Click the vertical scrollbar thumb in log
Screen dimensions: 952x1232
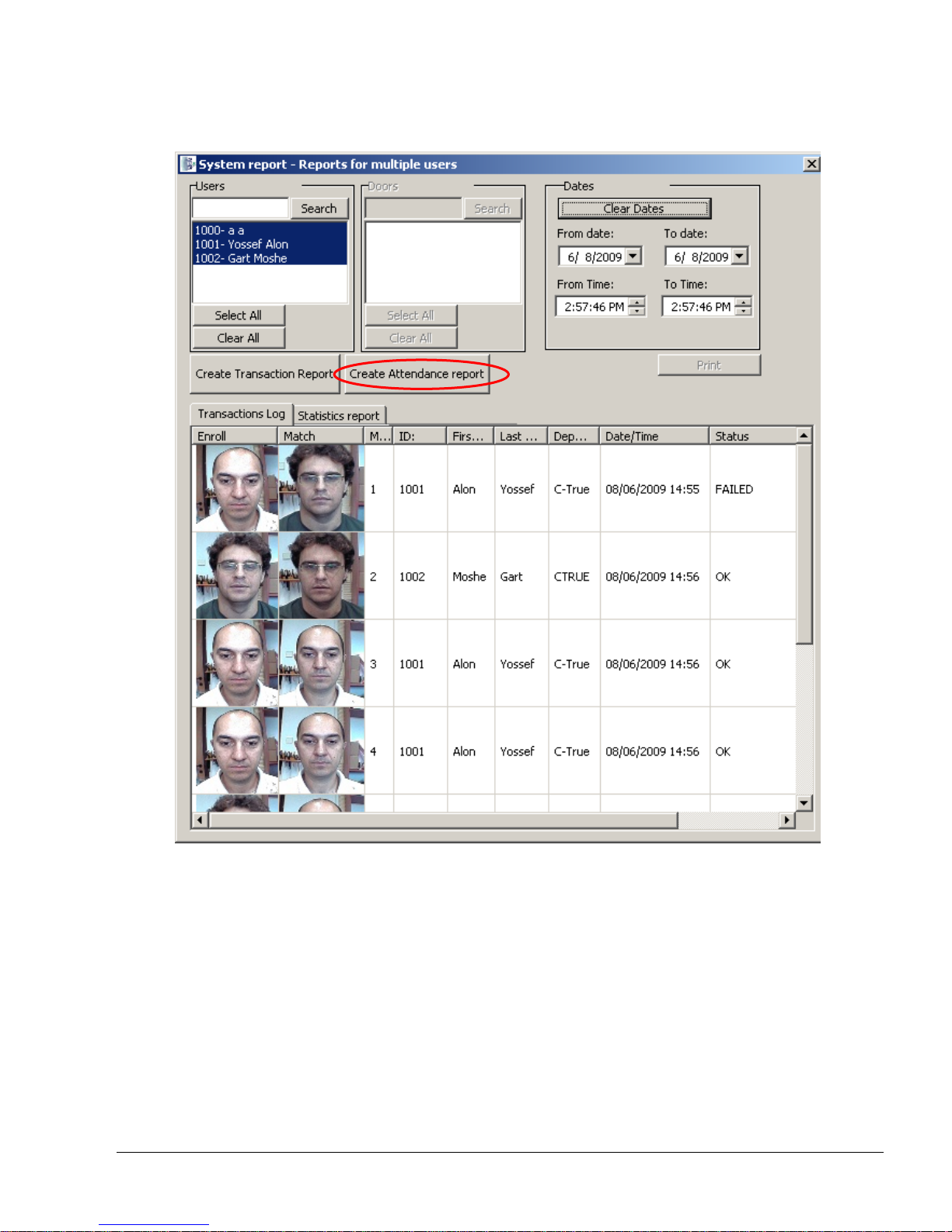[804, 543]
